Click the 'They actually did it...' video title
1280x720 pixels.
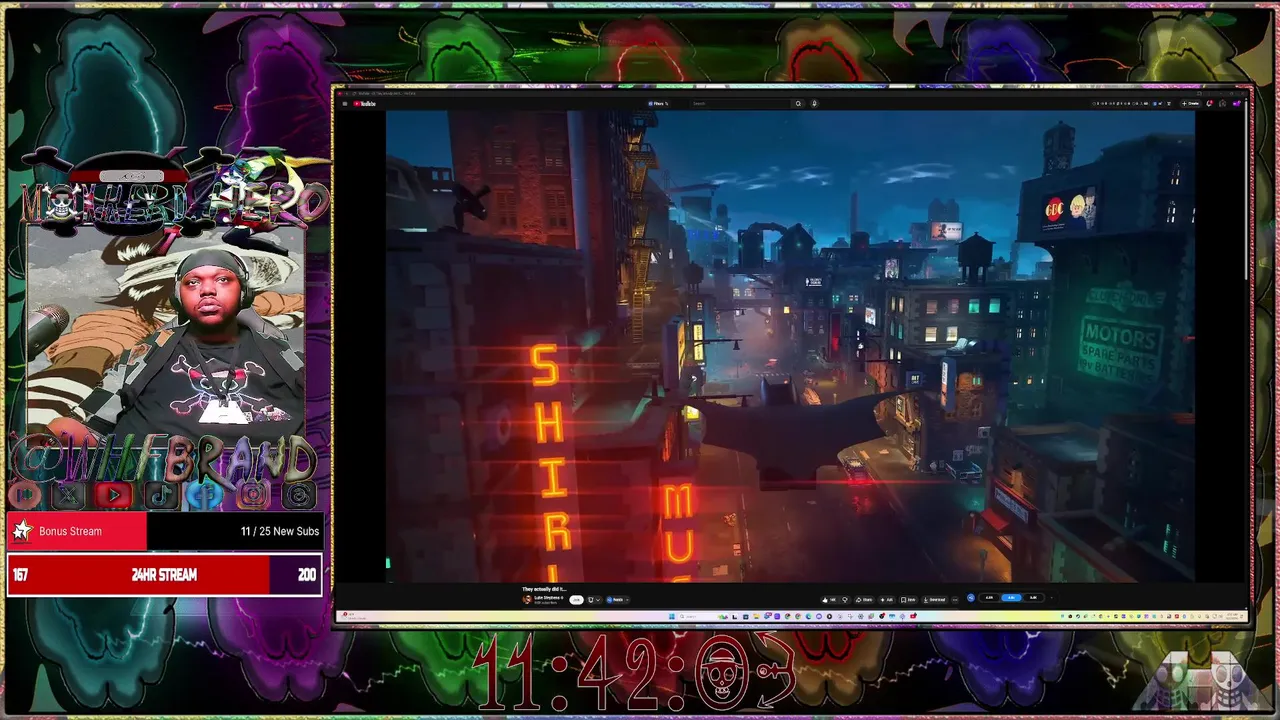point(544,589)
